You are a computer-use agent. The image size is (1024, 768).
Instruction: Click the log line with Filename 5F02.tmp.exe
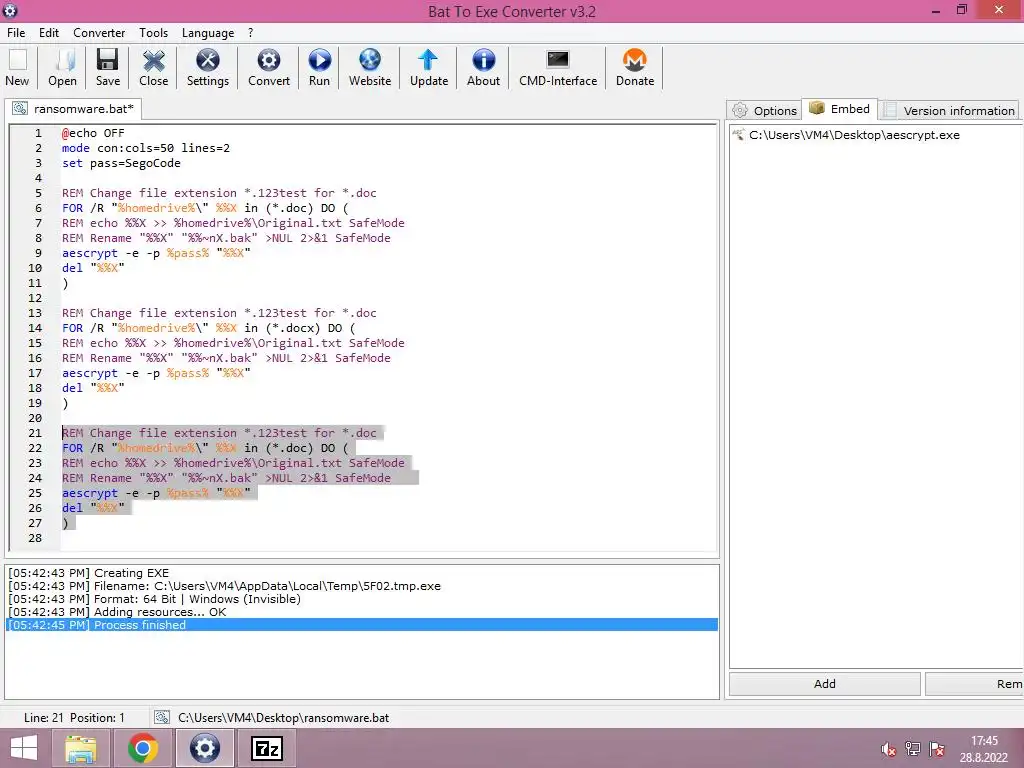(362, 586)
